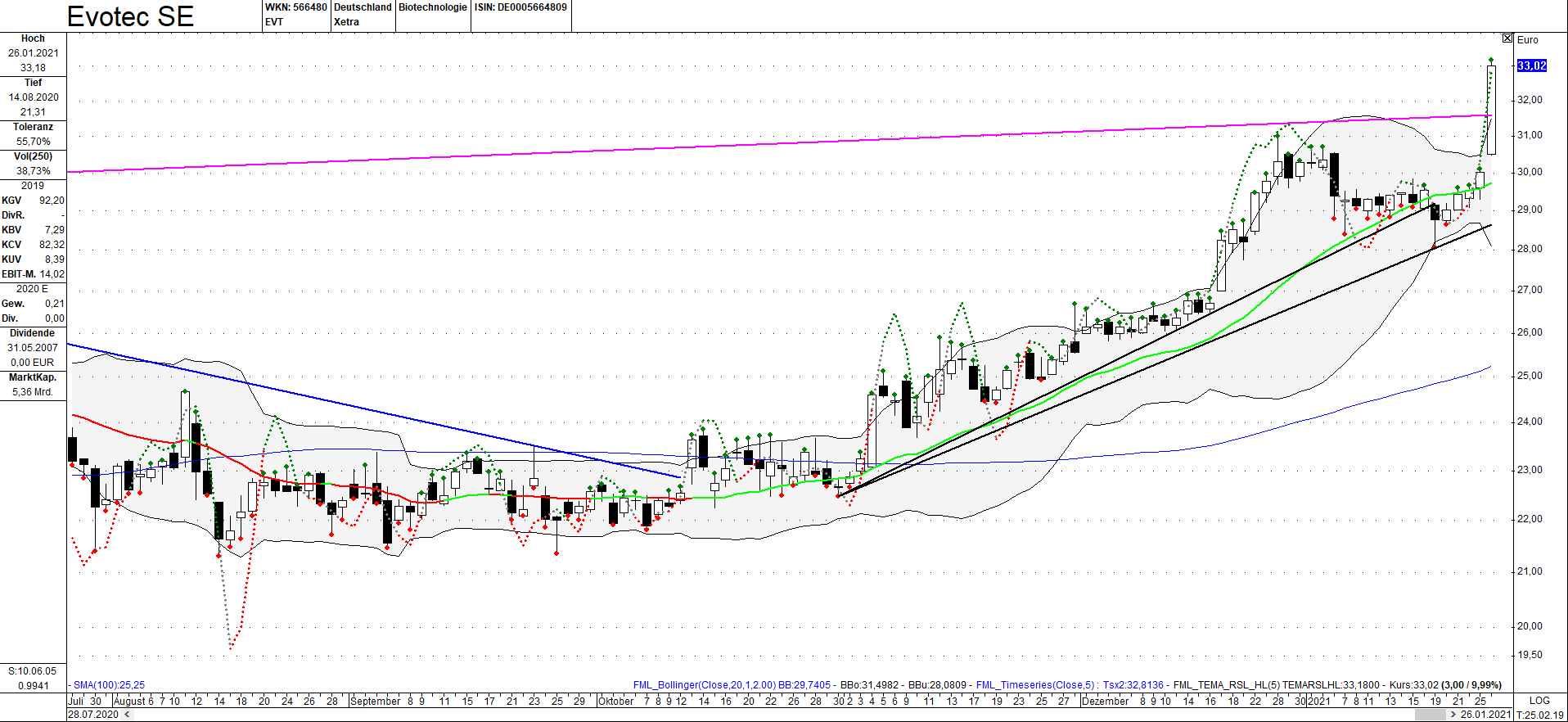This screenshot has height=722, width=1568.
Task: Click the 19,50 price axis label
Action: tap(1530, 655)
